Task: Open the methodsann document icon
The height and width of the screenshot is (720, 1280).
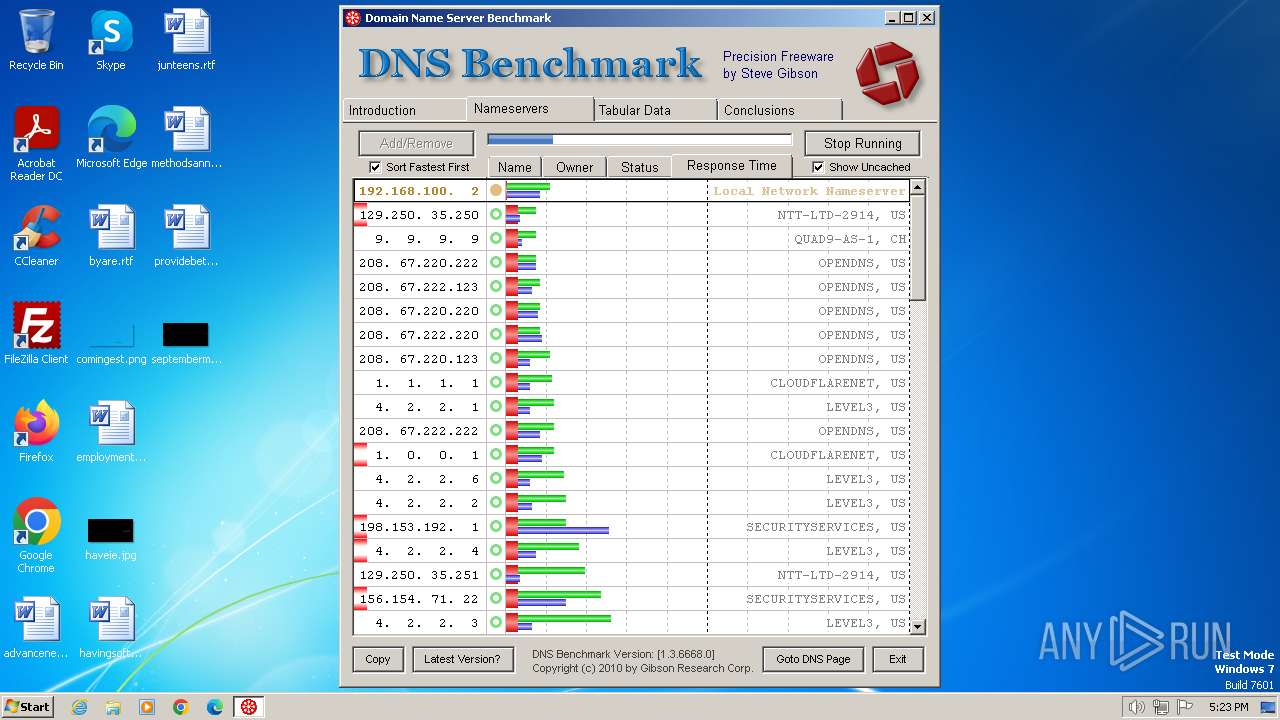Action: 186,138
